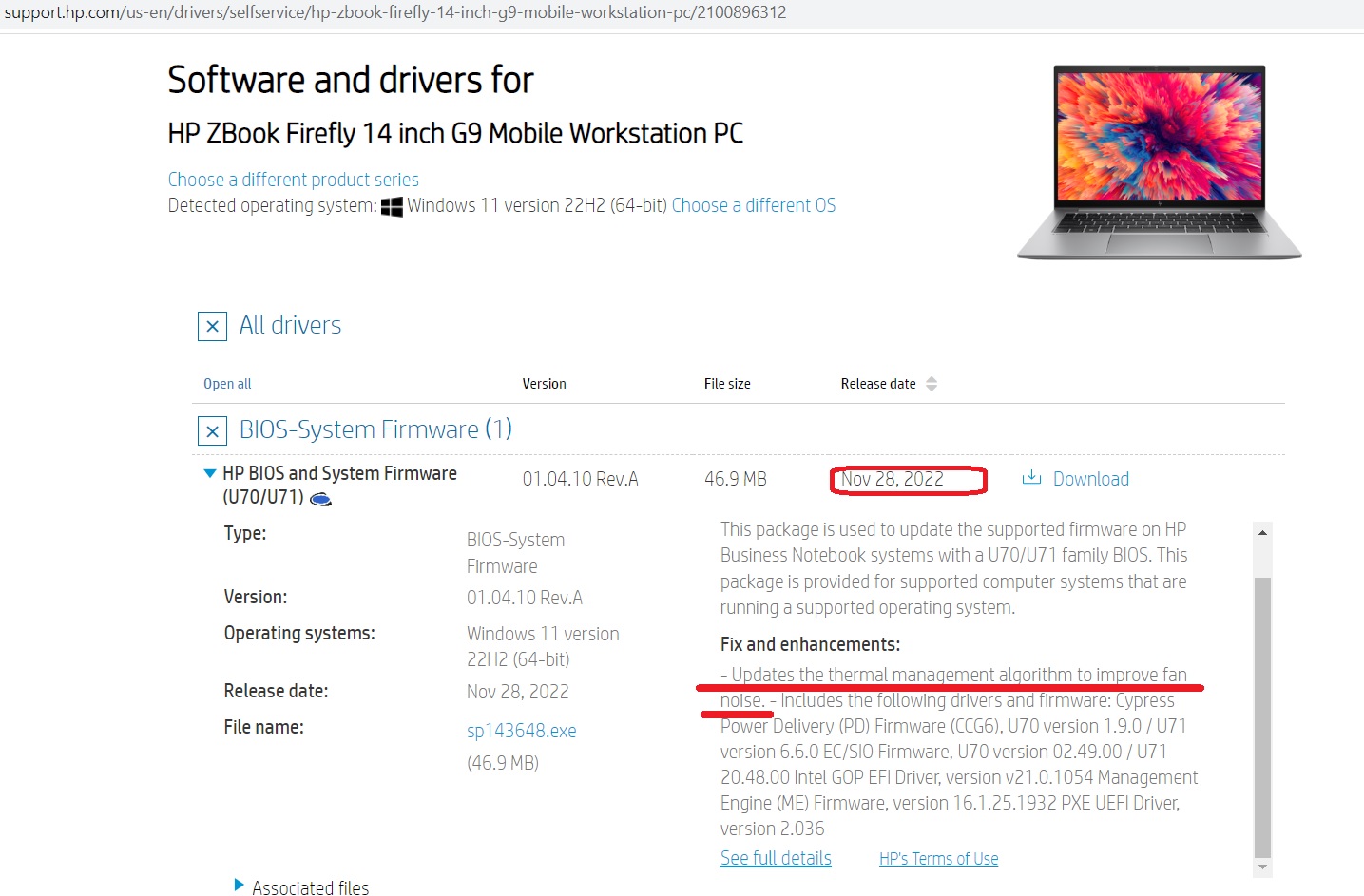Click the ZBook Firefly product image
Screen dimensions: 1364x896
pos(1158,162)
